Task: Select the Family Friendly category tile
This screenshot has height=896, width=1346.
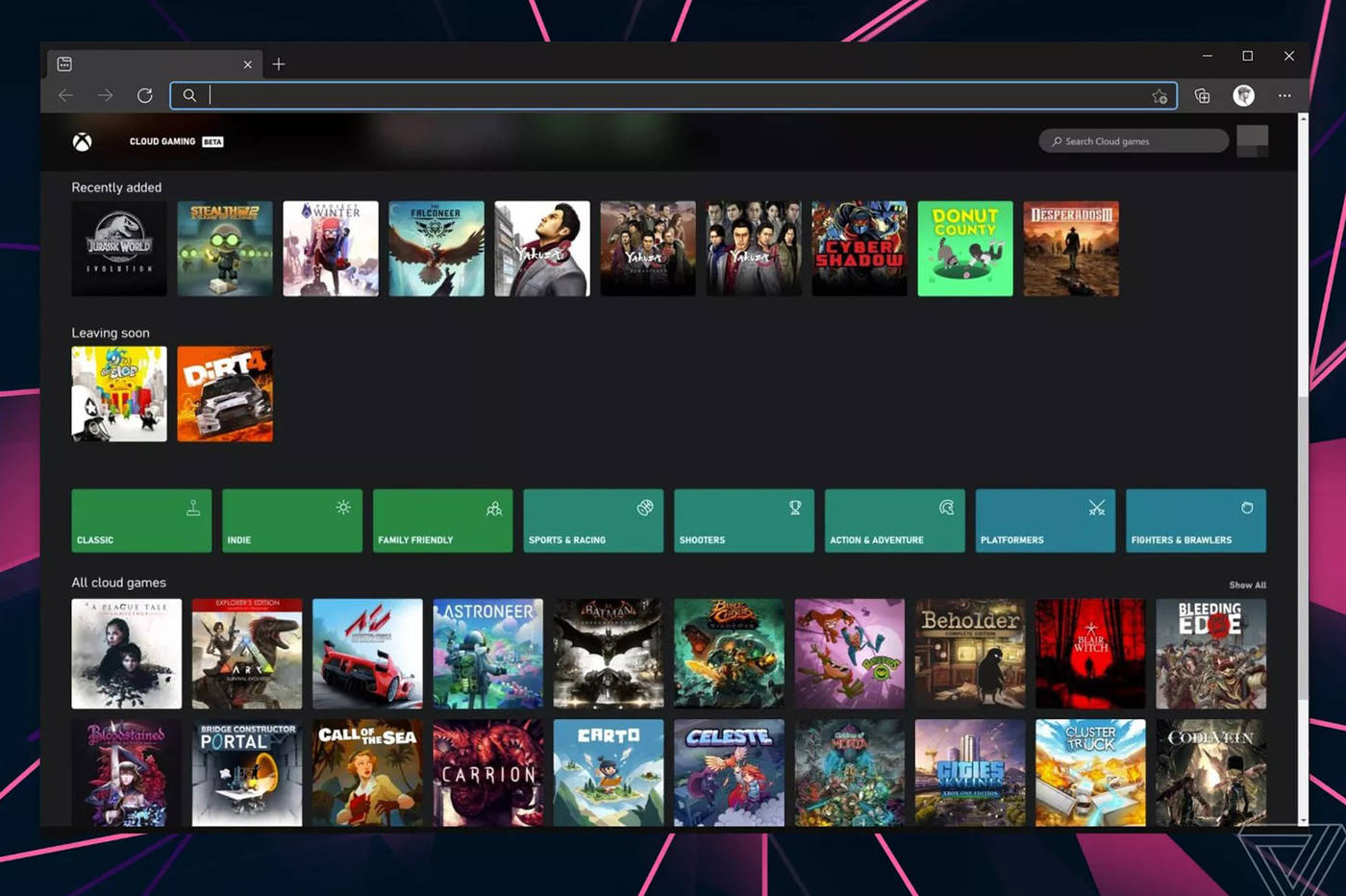Action: click(442, 521)
